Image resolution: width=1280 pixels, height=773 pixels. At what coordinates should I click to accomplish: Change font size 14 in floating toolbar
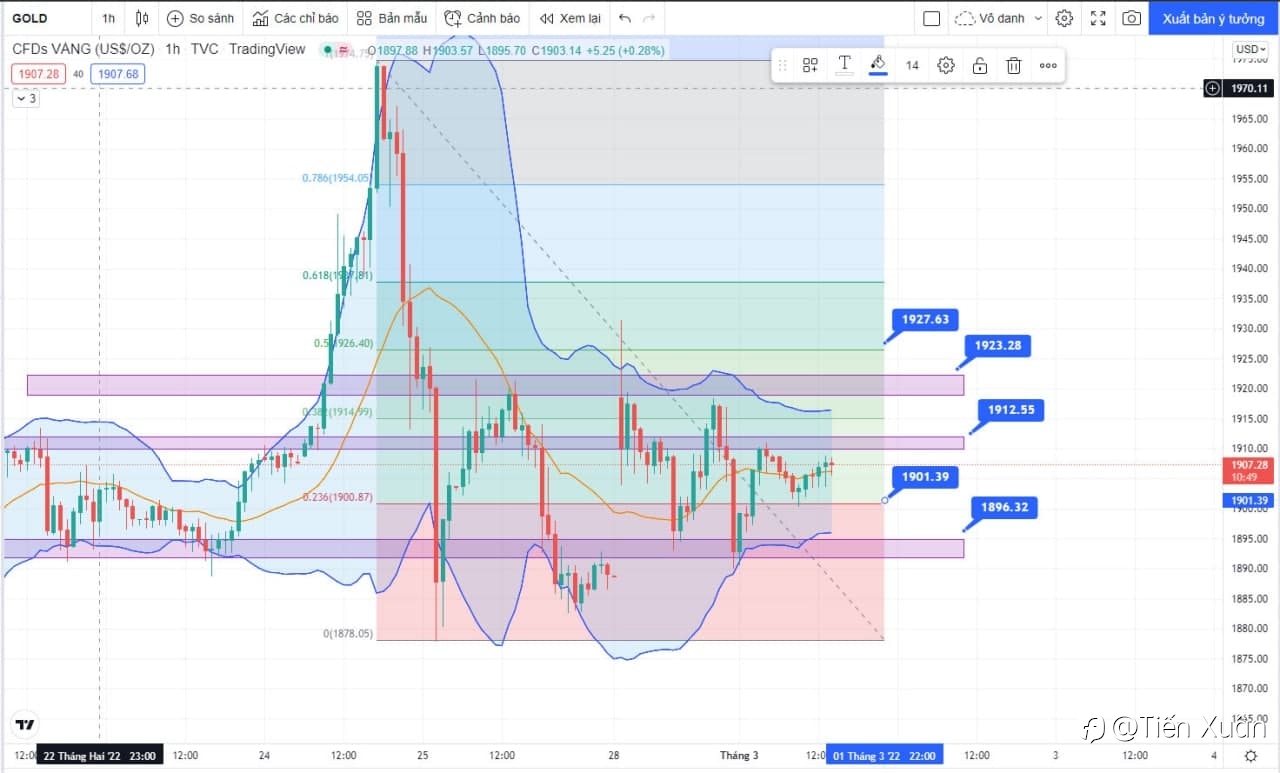pos(912,65)
